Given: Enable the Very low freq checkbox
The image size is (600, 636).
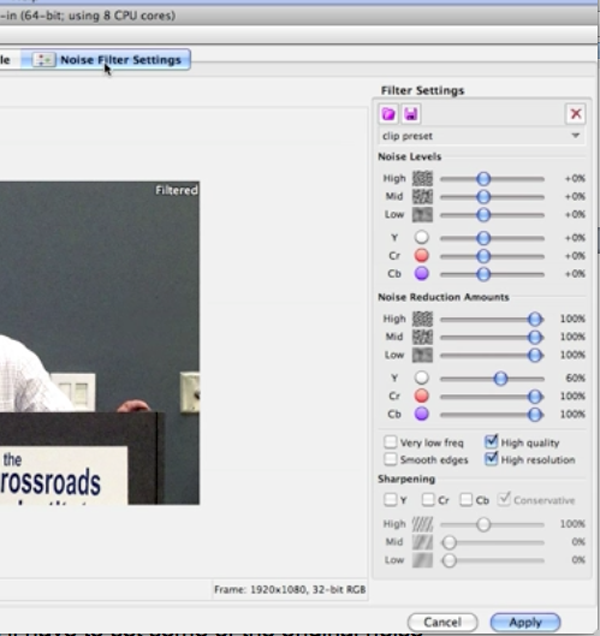Looking at the screenshot, I should [x=390, y=442].
